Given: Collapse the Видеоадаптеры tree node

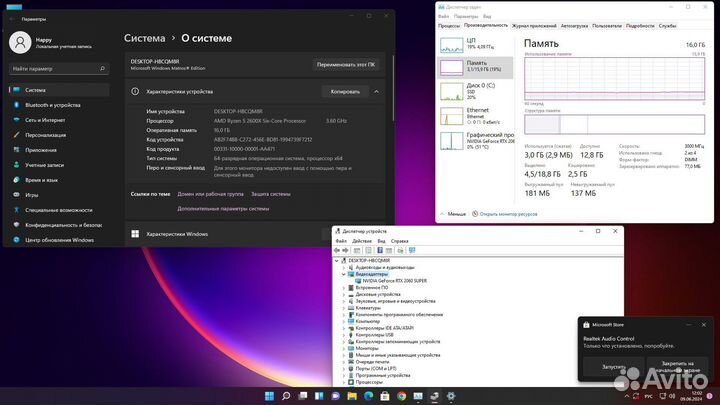Looking at the screenshot, I should pos(345,274).
